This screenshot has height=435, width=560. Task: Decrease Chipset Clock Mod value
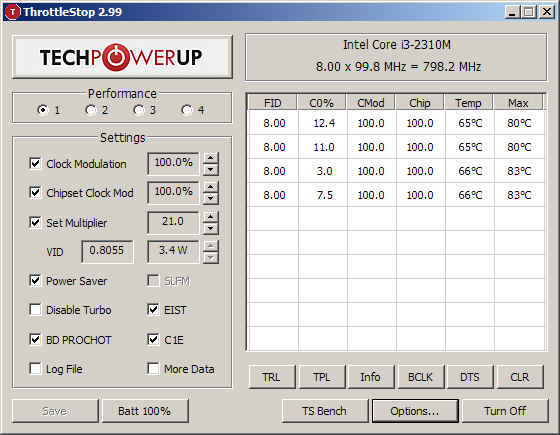click(x=211, y=199)
